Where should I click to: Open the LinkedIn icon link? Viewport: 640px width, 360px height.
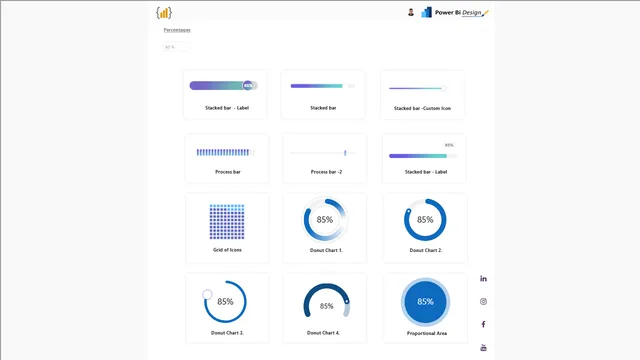point(483,279)
